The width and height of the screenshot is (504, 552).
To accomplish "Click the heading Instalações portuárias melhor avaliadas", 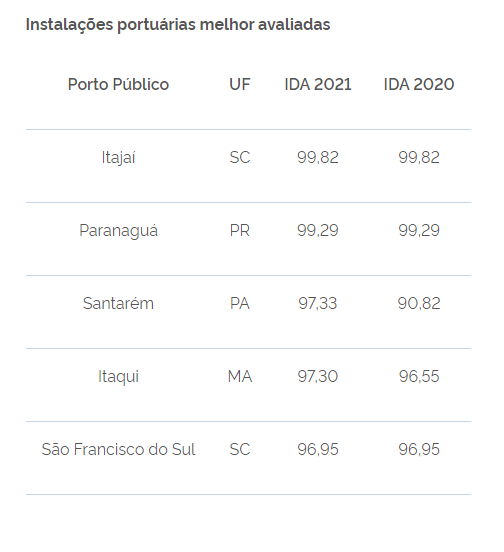I will coord(178,25).
